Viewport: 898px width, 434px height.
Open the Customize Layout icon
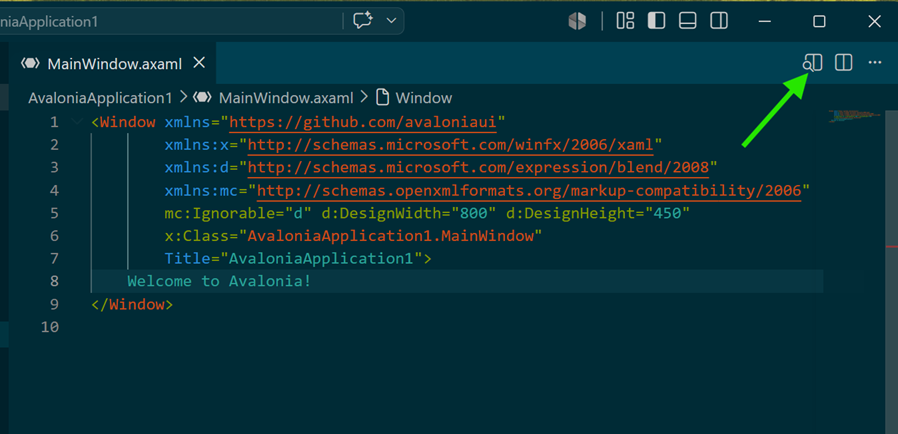(625, 21)
